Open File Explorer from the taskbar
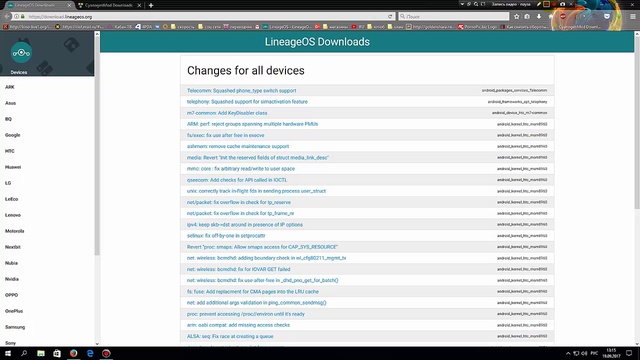Viewport: 640px width, 360px height. [41, 353]
